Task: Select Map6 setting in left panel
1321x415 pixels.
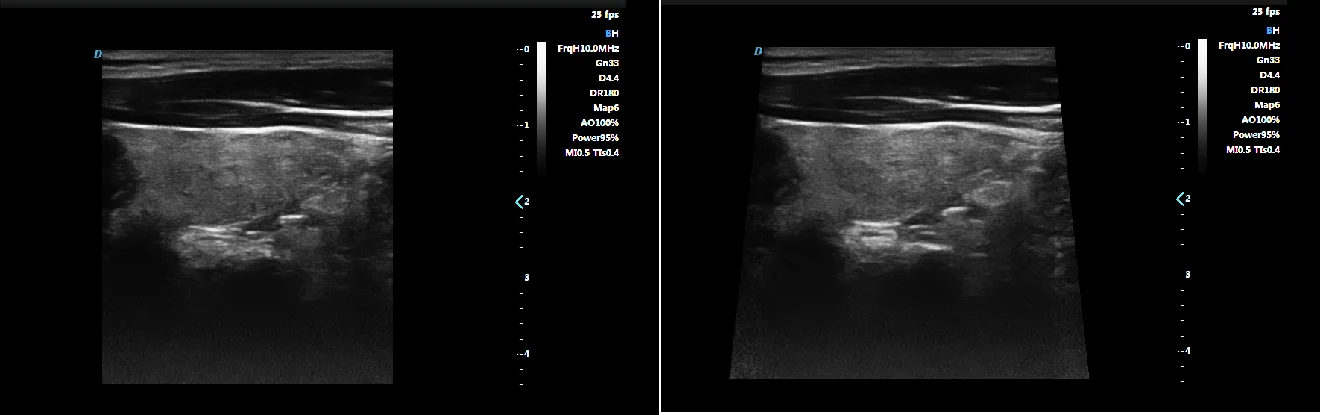Action: (x=607, y=108)
